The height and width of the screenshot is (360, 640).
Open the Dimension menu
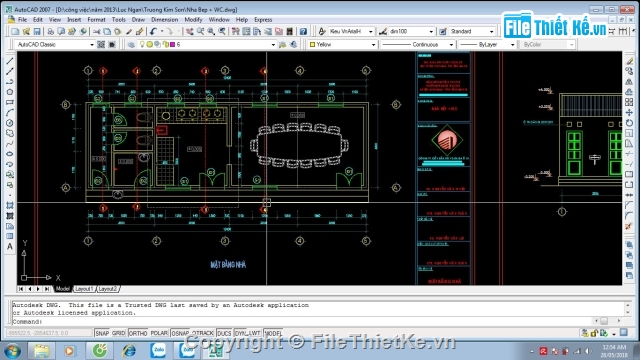point(164,20)
